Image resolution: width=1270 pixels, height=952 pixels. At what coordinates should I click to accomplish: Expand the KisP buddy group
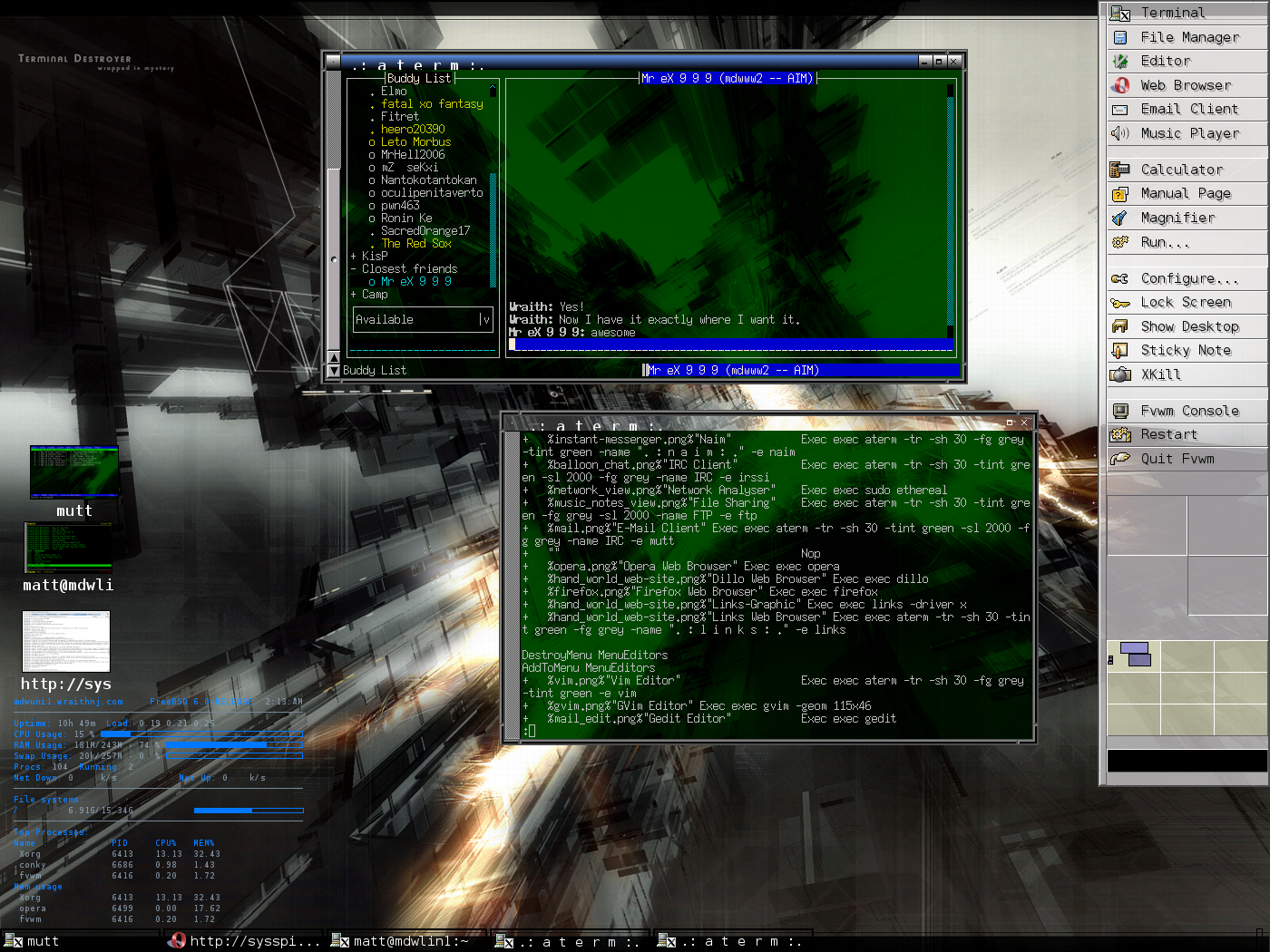(x=354, y=257)
